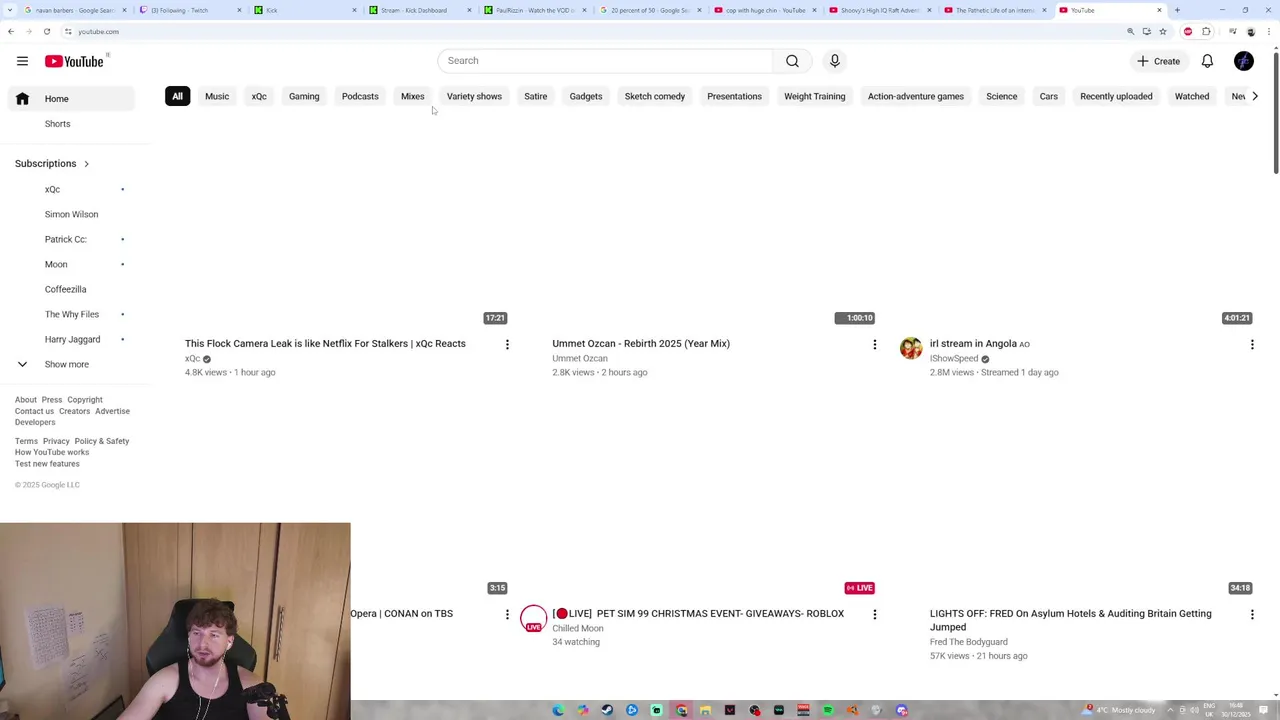This screenshot has height=720, width=1280.
Task: Open Steam from the taskbar
Action: (x=607, y=710)
